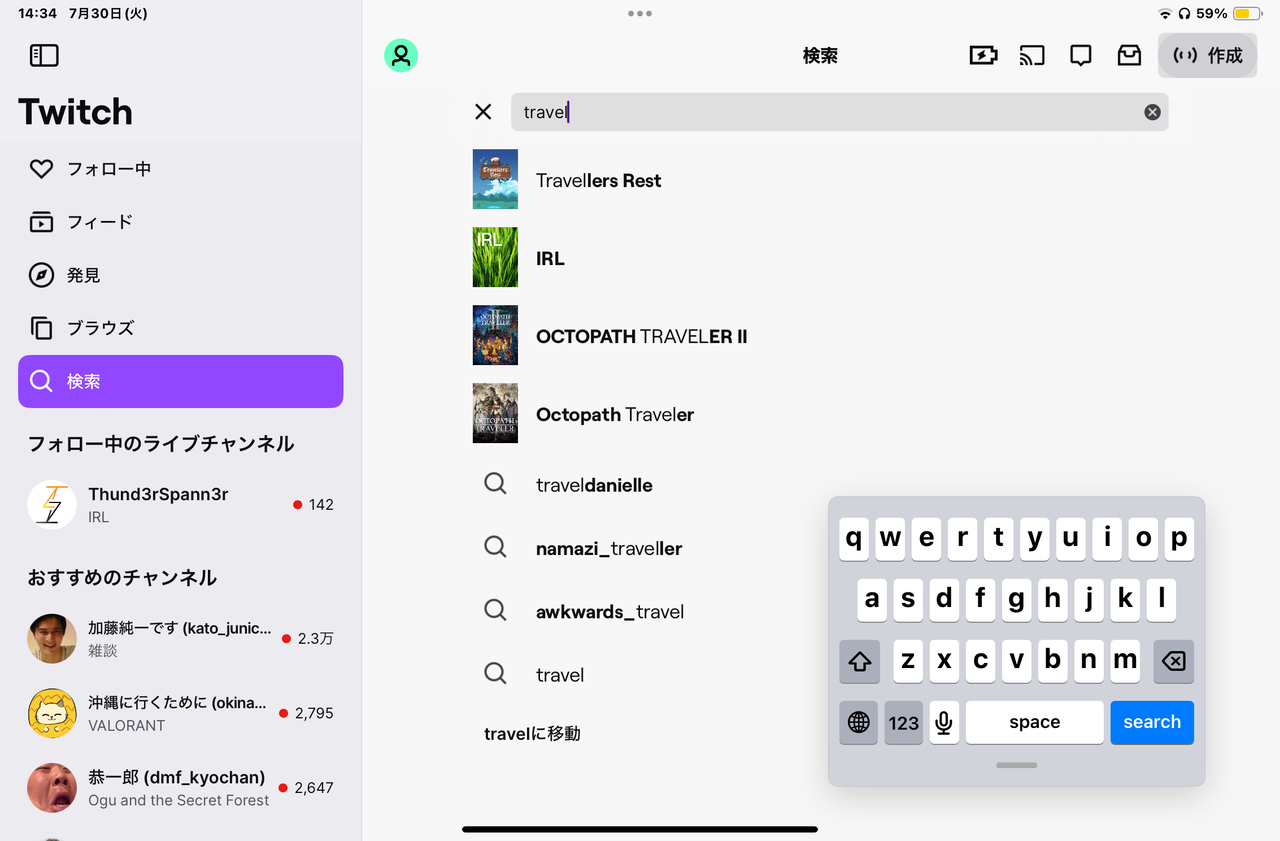Tap the 作成 create button
This screenshot has width=1280, height=841.
(1207, 56)
